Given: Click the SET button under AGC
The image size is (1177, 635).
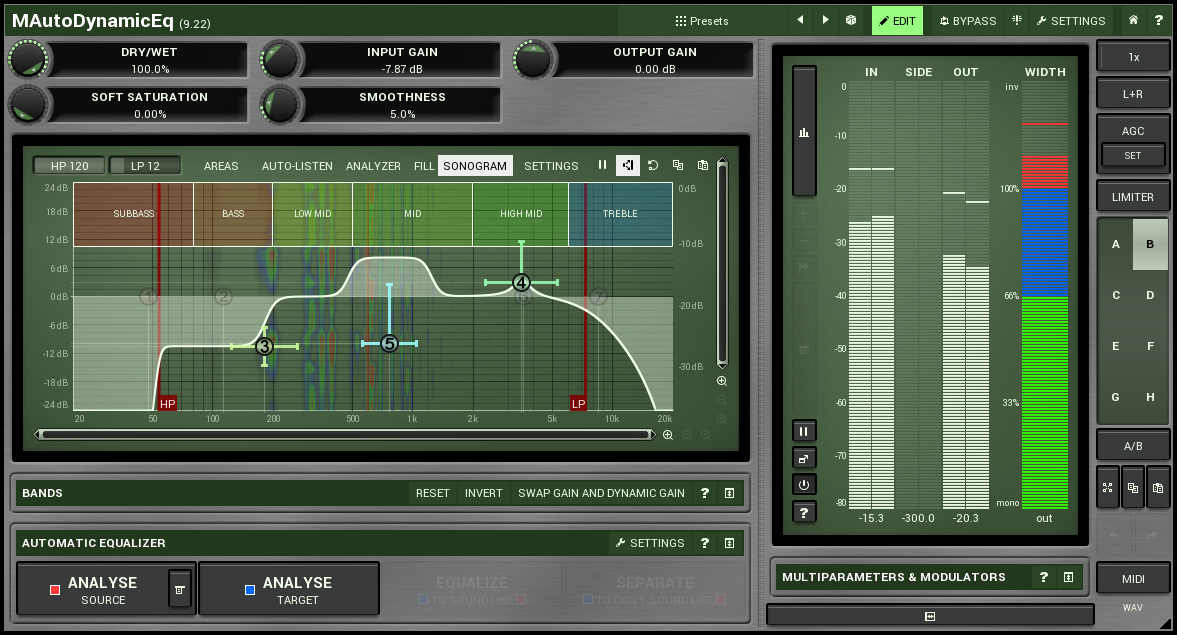Looking at the screenshot, I should point(1133,155).
